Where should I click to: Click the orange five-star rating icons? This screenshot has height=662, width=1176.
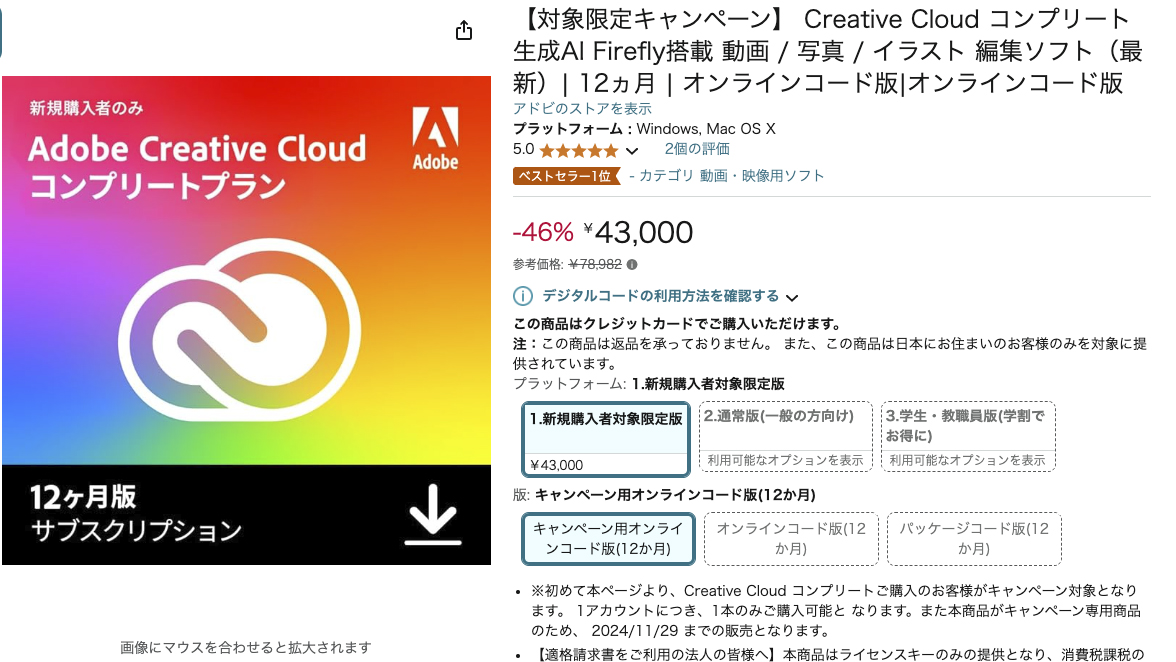pyautogui.click(x=578, y=150)
